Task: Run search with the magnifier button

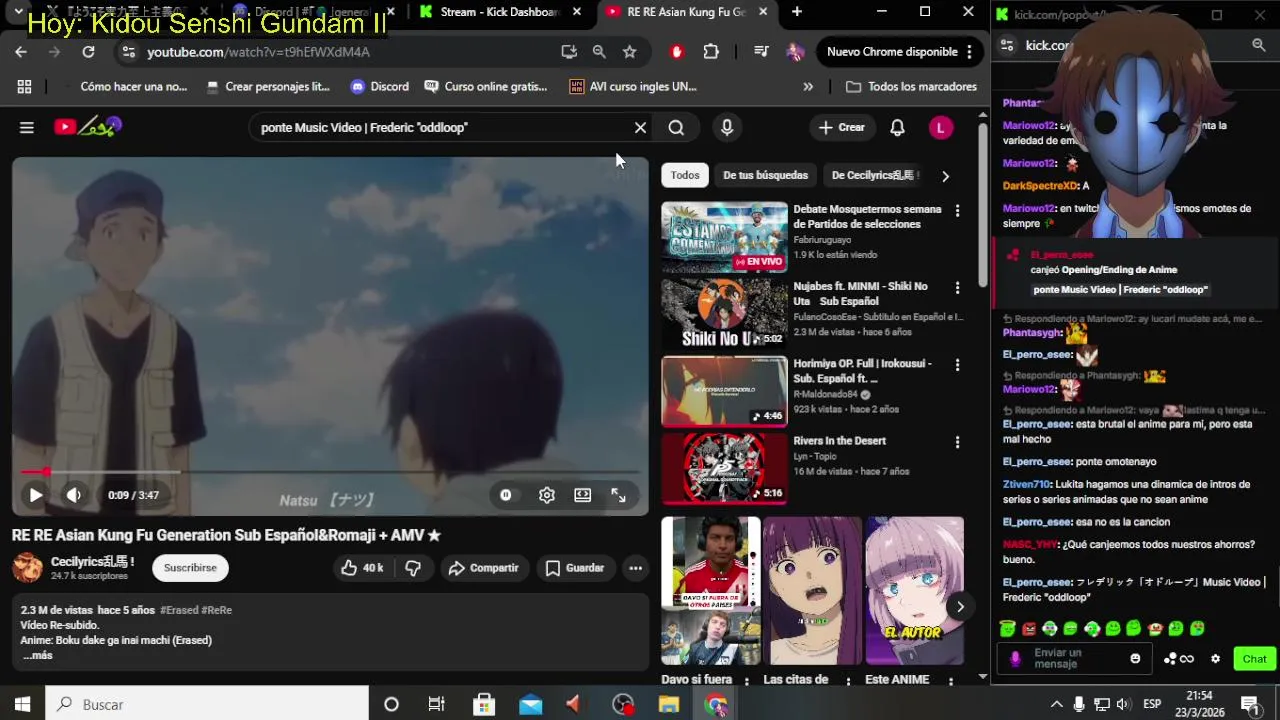Action: tap(676, 127)
